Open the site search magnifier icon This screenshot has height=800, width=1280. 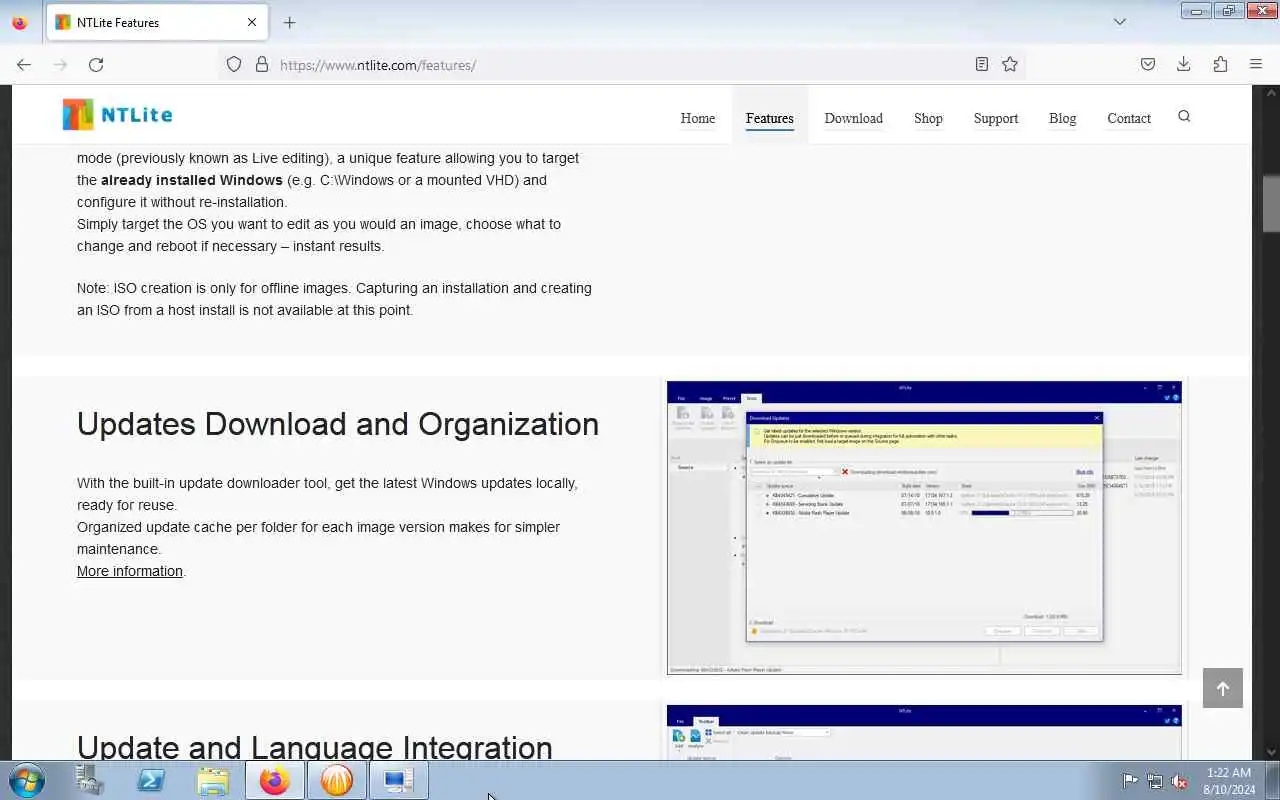click(1184, 117)
